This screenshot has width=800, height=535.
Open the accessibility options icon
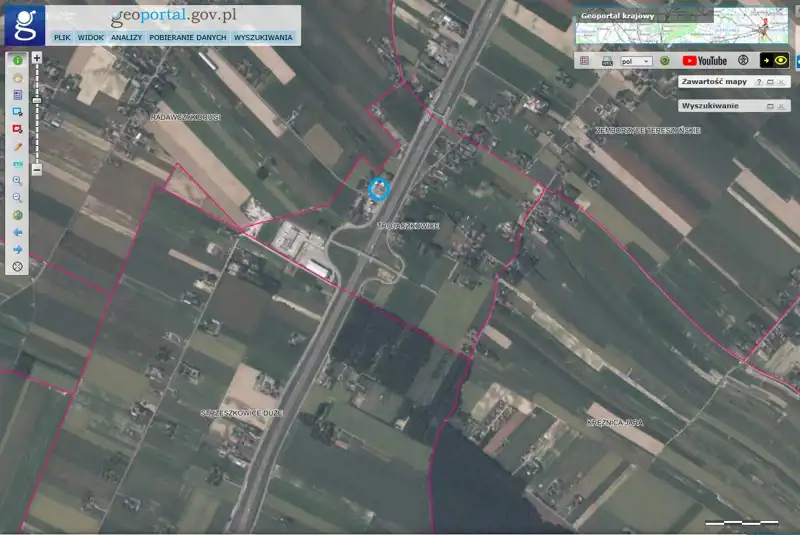pyautogui.click(x=743, y=61)
